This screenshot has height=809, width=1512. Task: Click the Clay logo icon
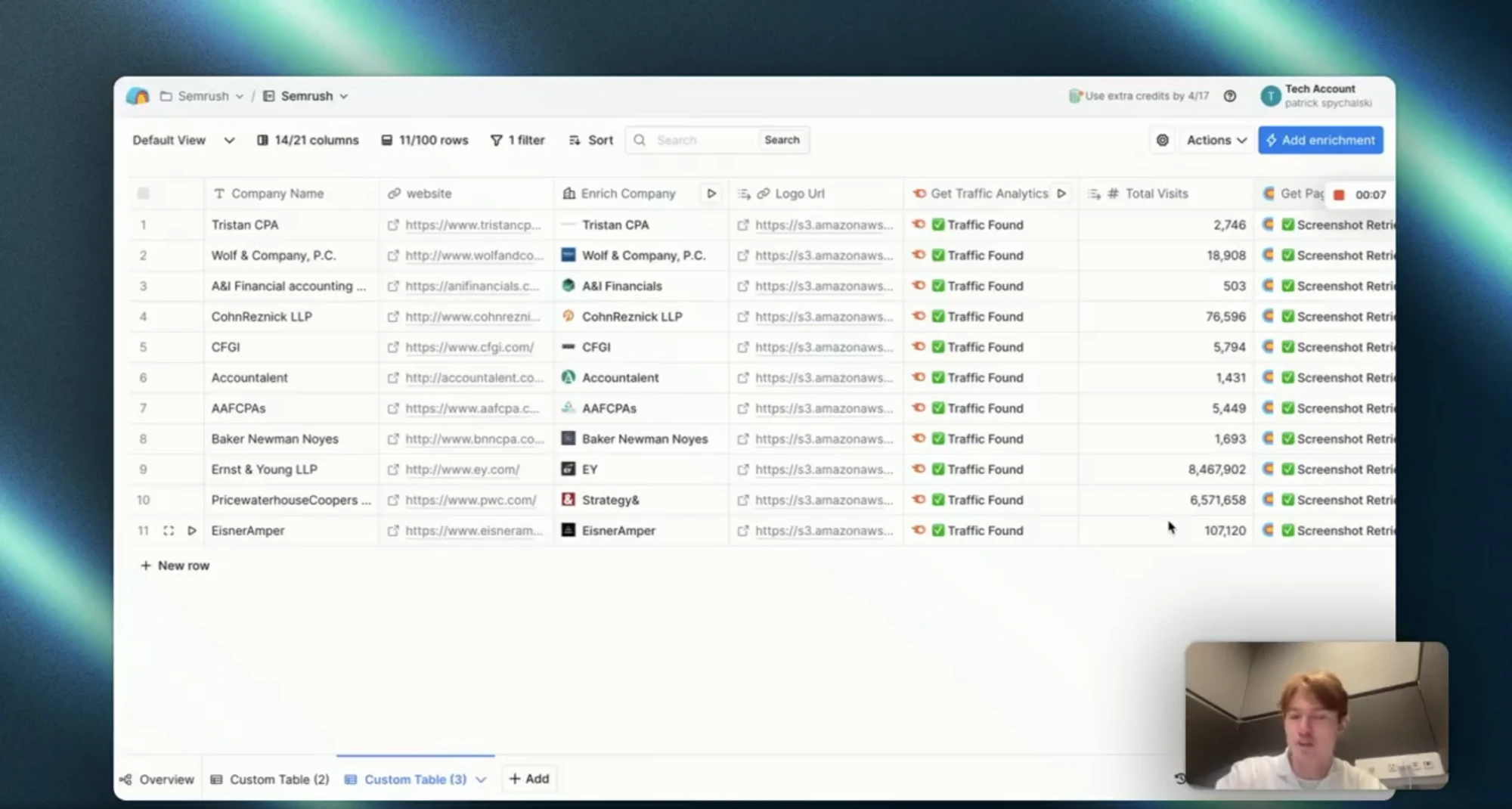[x=138, y=96]
